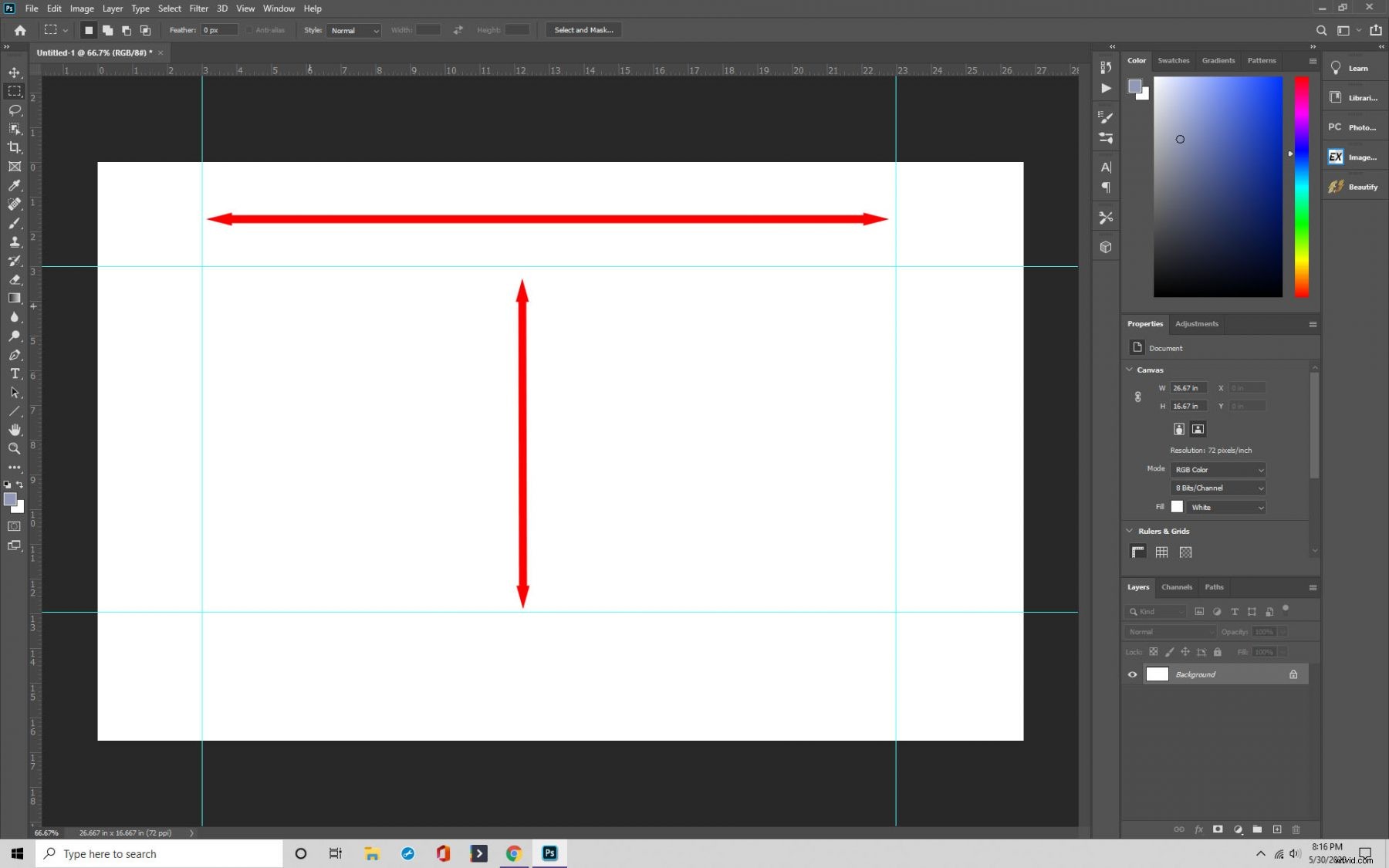1389x868 pixels.
Task: Select the Lasso tool
Action: (x=14, y=110)
